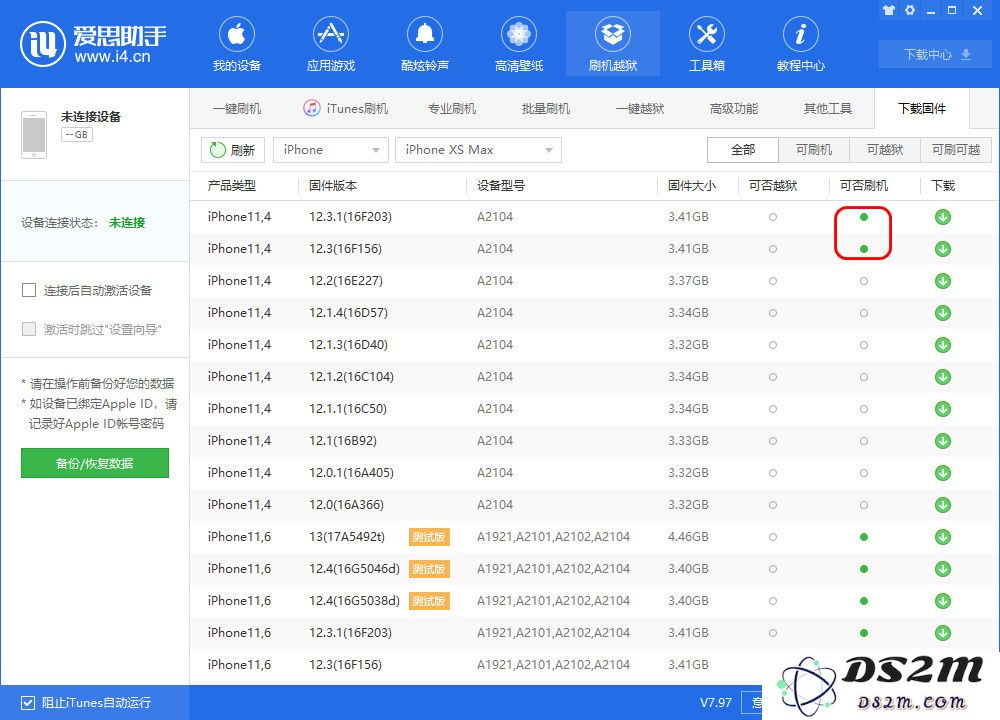Open 下载中心 download center
1000x720 pixels.
937,55
